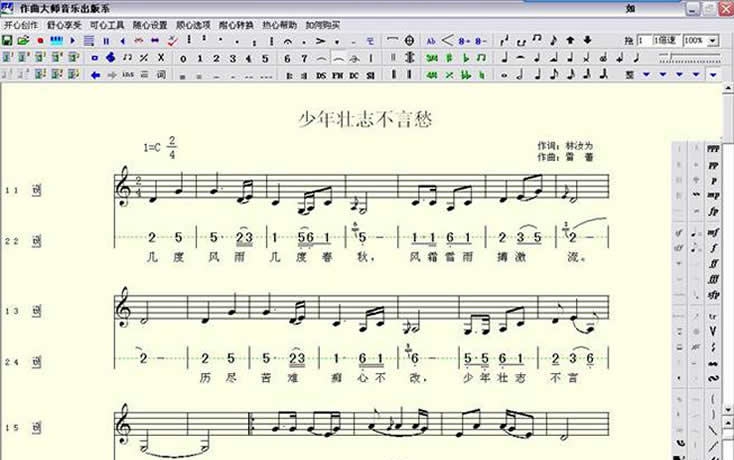
Task: Open the 热心帮助 menu
Action: 279,25
